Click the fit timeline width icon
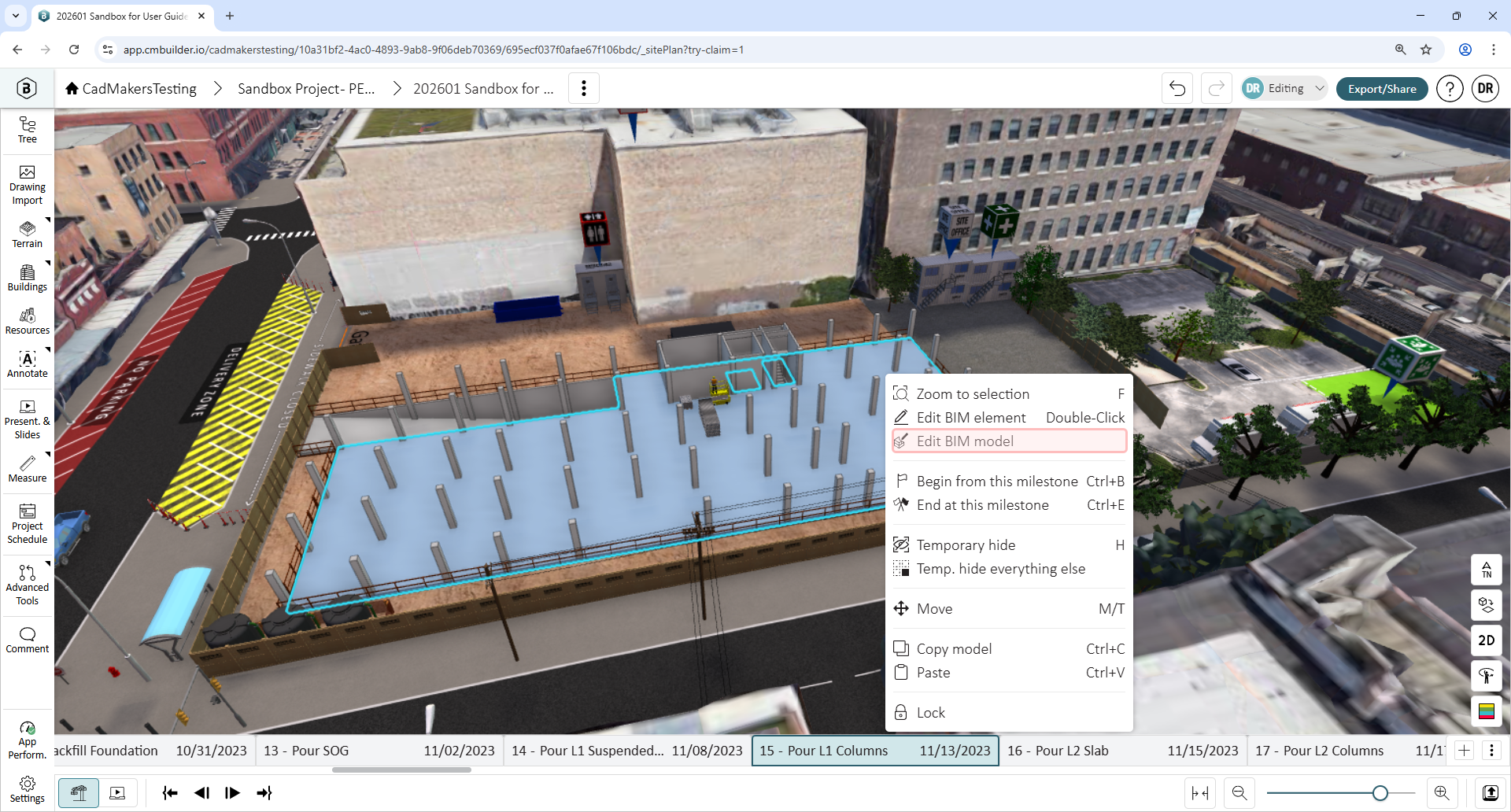The width and height of the screenshot is (1511, 812). click(x=1200, y=793)
